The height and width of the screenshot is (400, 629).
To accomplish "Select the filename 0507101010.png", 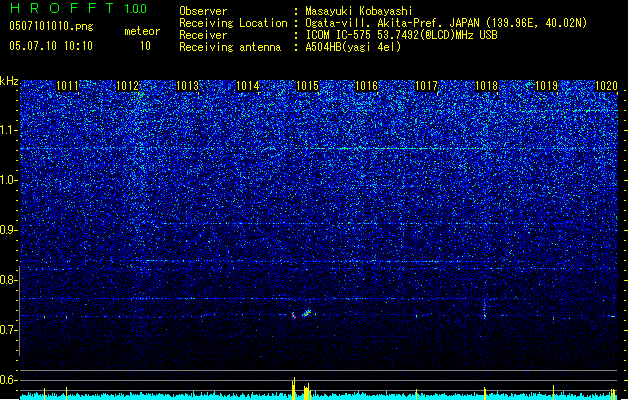I will (51, 26).
